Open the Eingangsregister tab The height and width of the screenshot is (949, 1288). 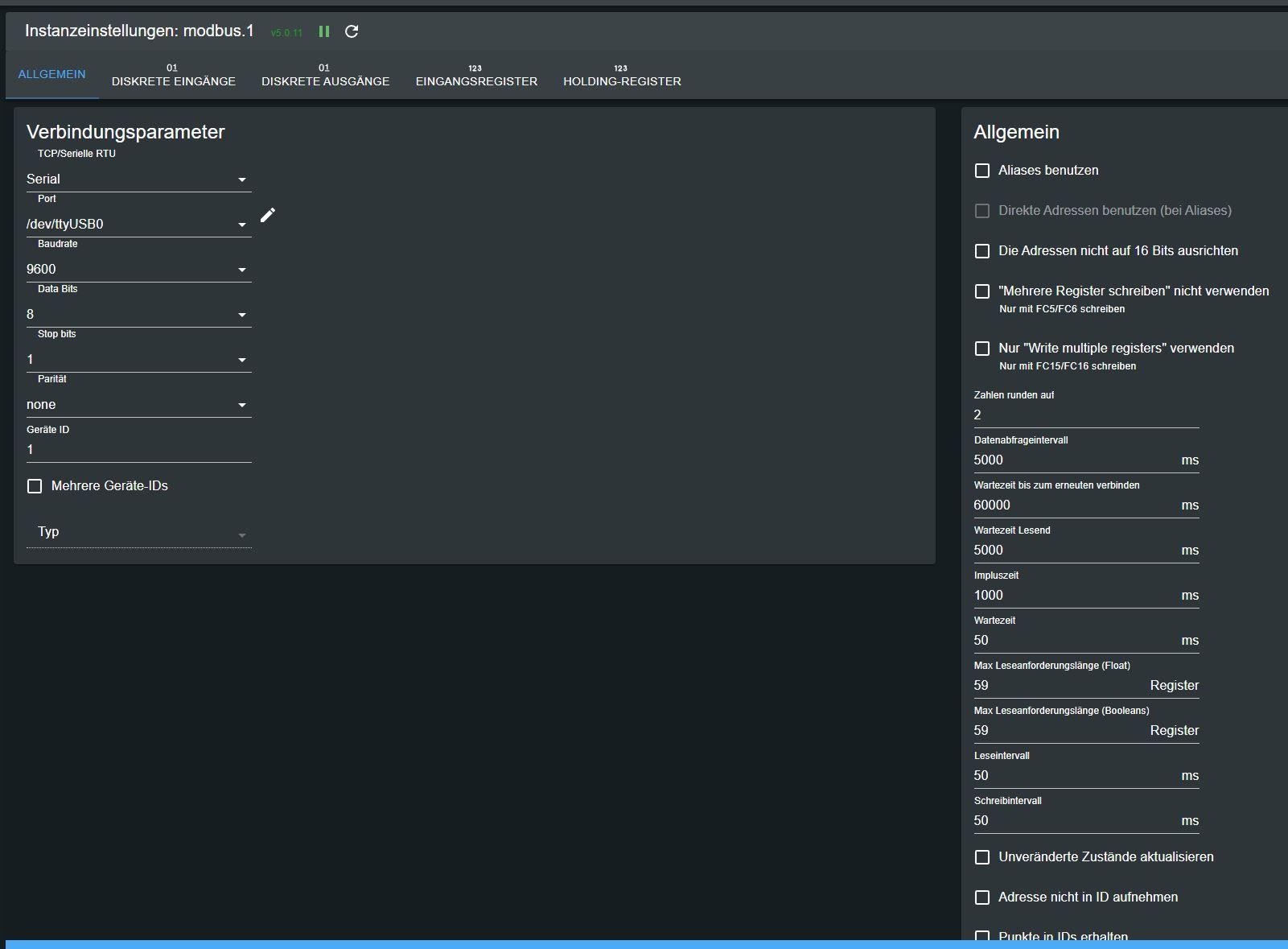coord(476,74)
